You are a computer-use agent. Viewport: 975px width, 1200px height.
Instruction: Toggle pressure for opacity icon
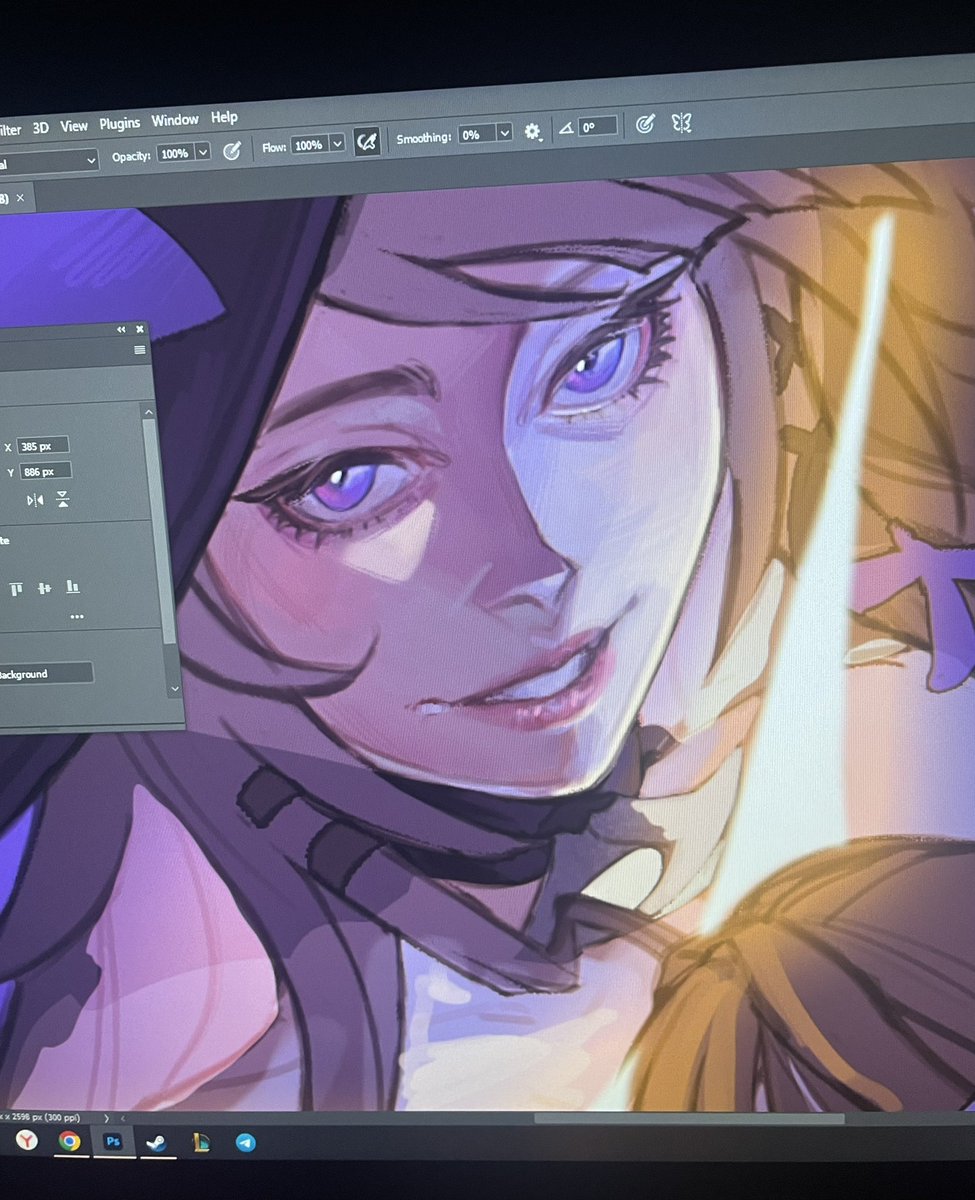coord(232,151)
